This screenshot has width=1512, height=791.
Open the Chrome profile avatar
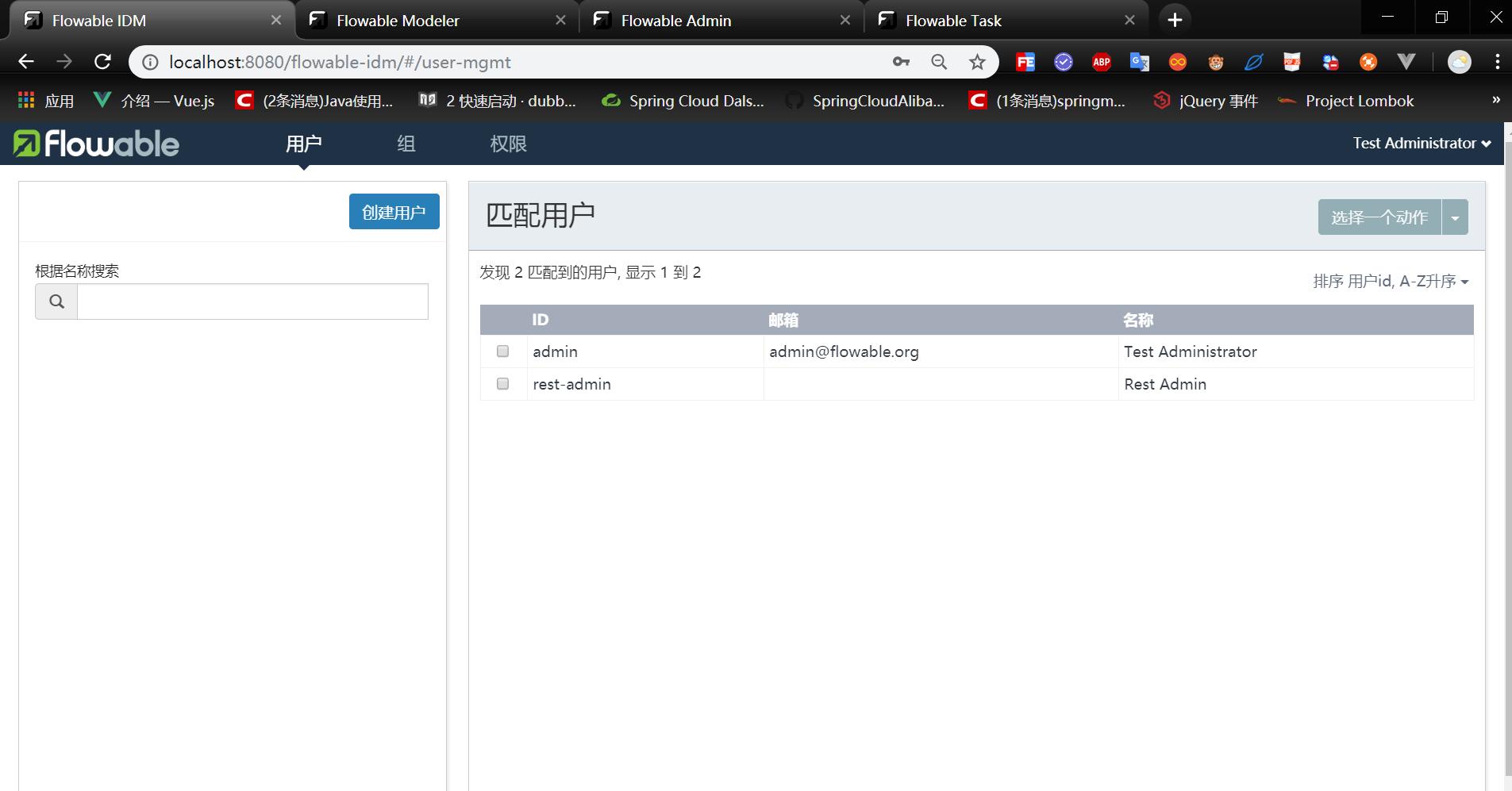(1460, 62)
